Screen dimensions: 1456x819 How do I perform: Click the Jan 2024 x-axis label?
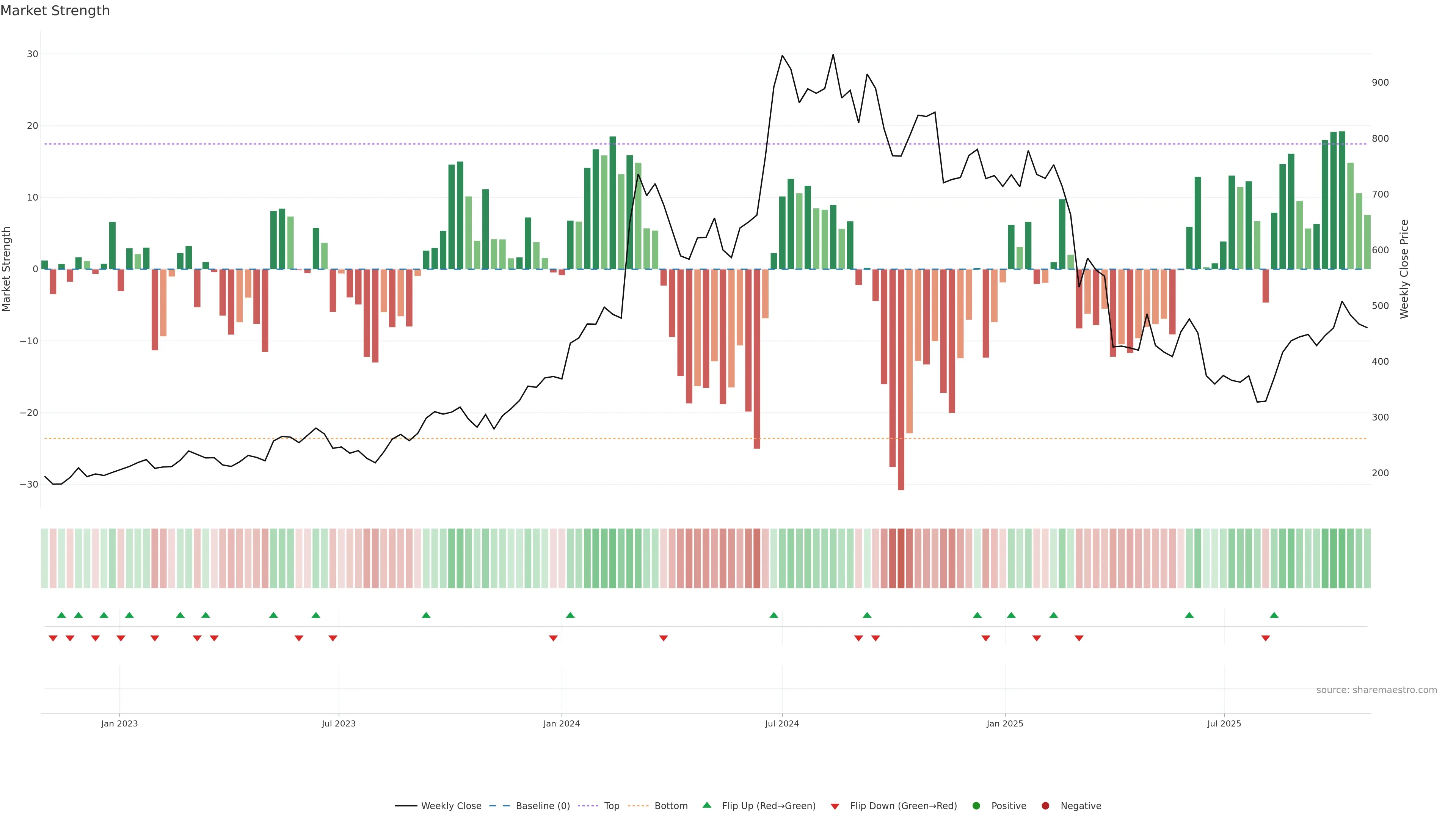561,723
